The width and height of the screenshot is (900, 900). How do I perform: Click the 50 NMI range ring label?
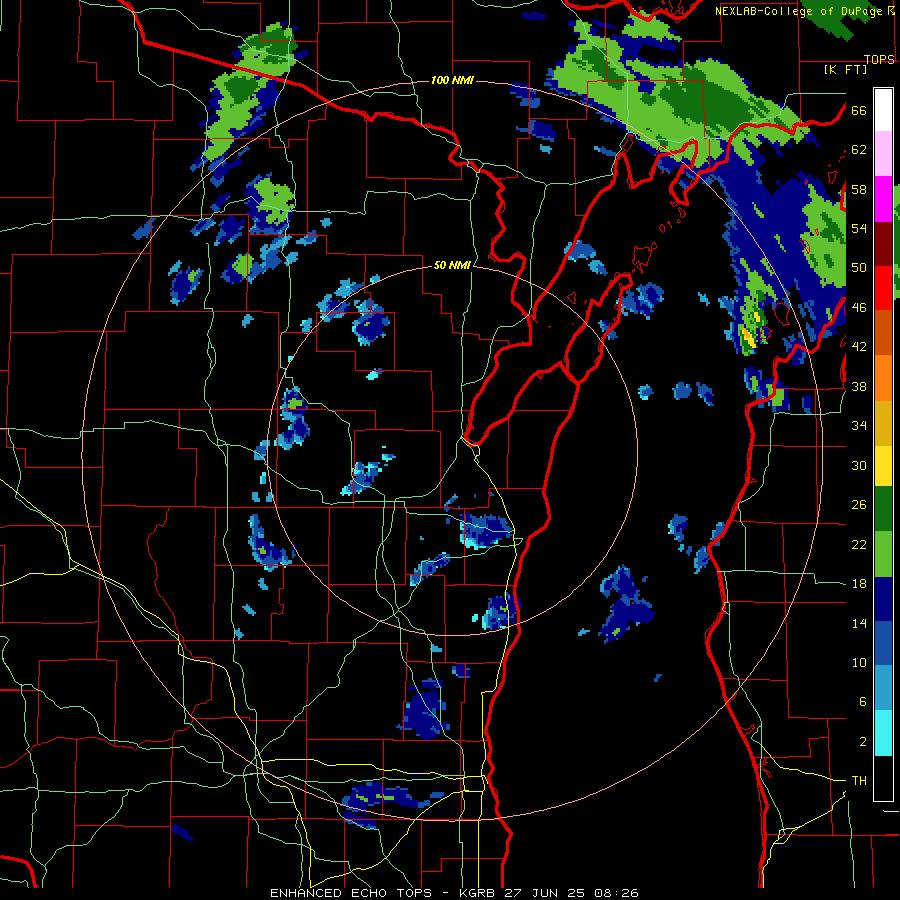tap(452, 265)
